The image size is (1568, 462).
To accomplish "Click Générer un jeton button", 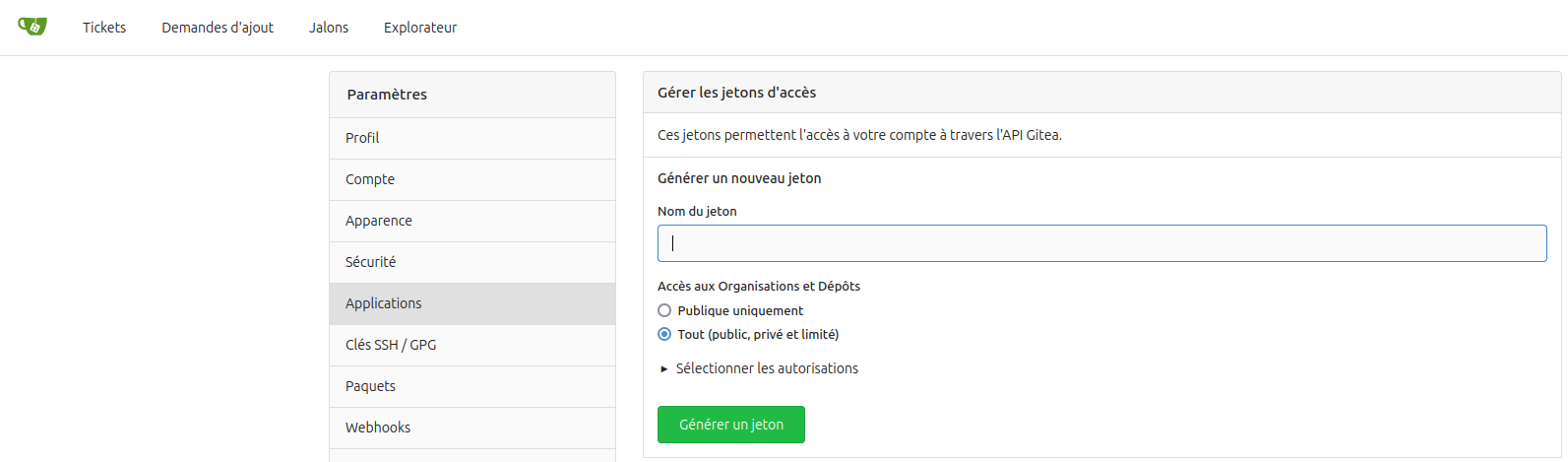I will click(731, 425).
